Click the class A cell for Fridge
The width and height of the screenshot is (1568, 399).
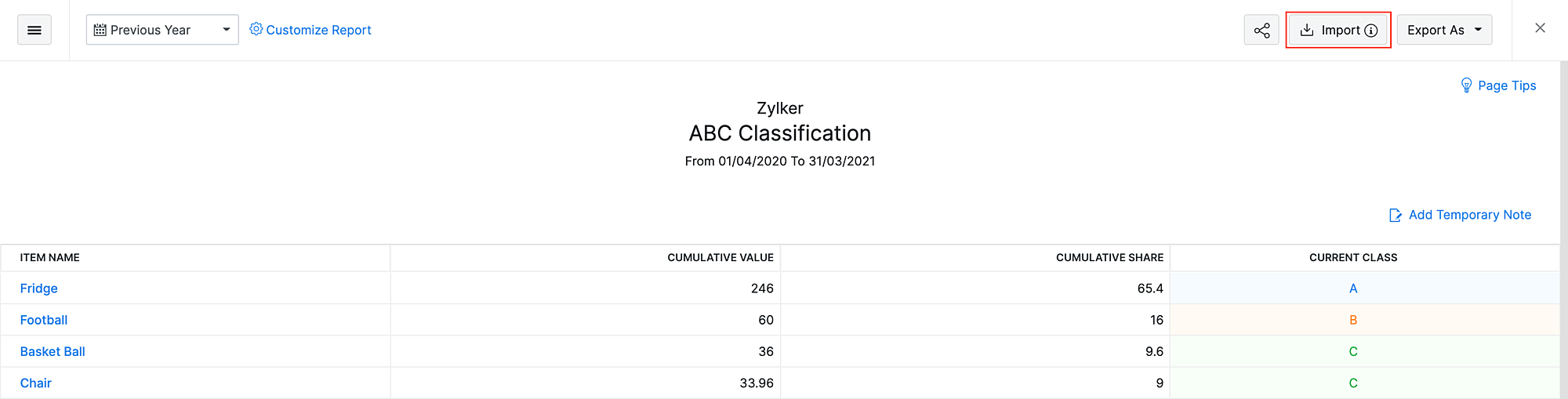(1353, 288)
